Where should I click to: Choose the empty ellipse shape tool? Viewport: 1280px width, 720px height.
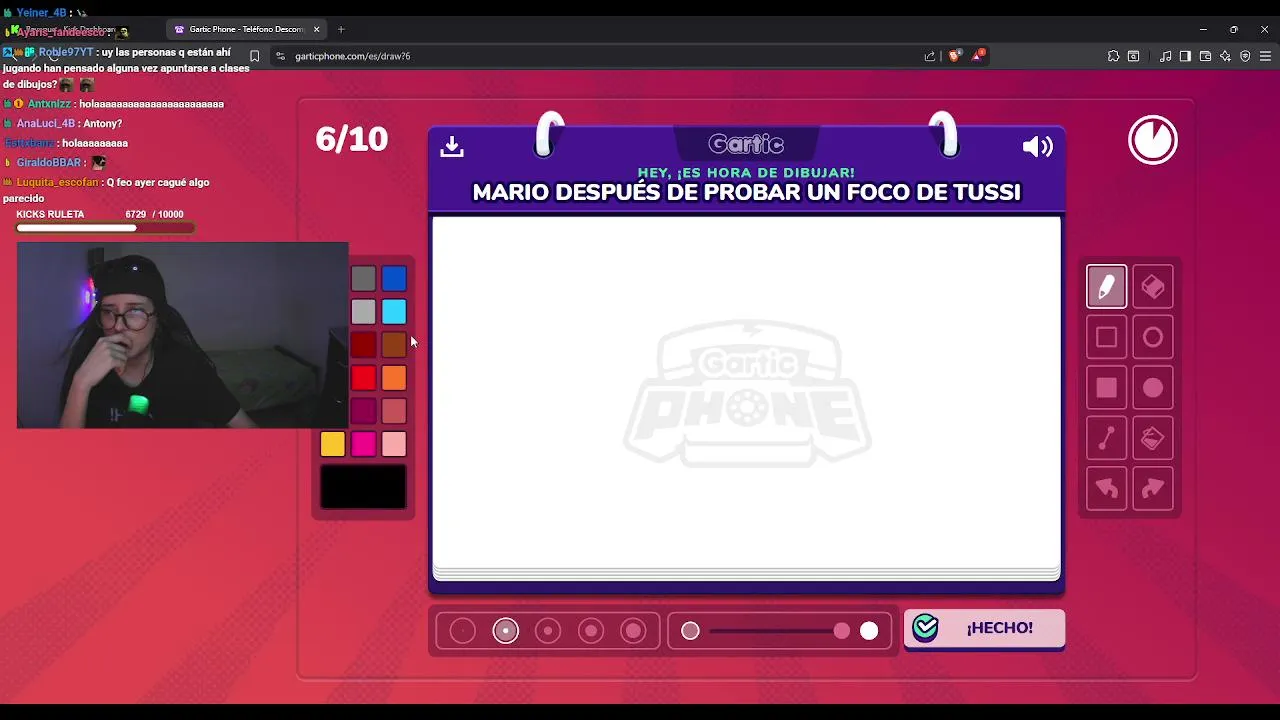[1153, 337]
